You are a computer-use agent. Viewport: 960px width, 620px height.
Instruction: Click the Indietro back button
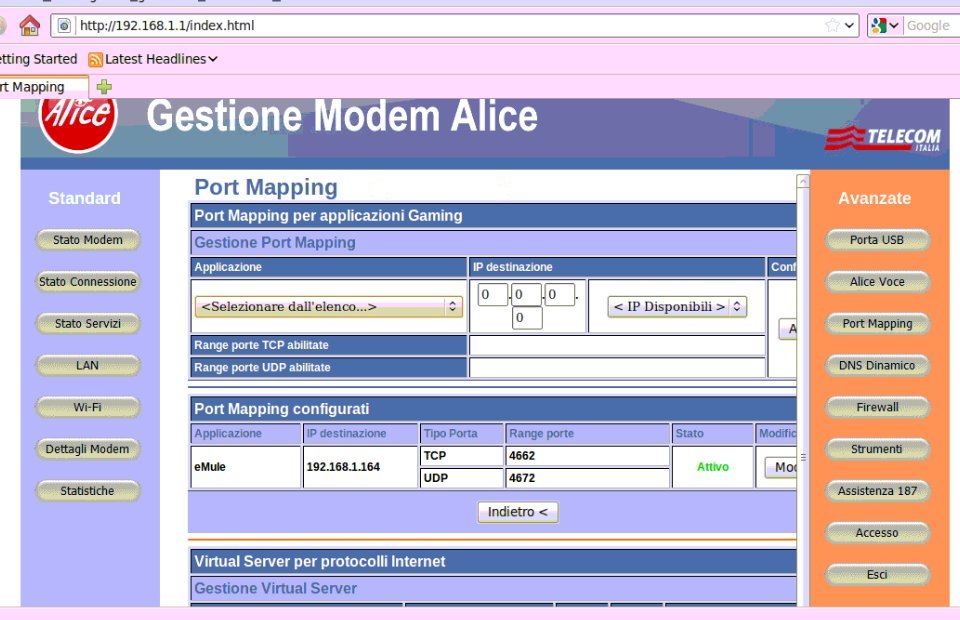pyautogui.click(x=518, y=512)
